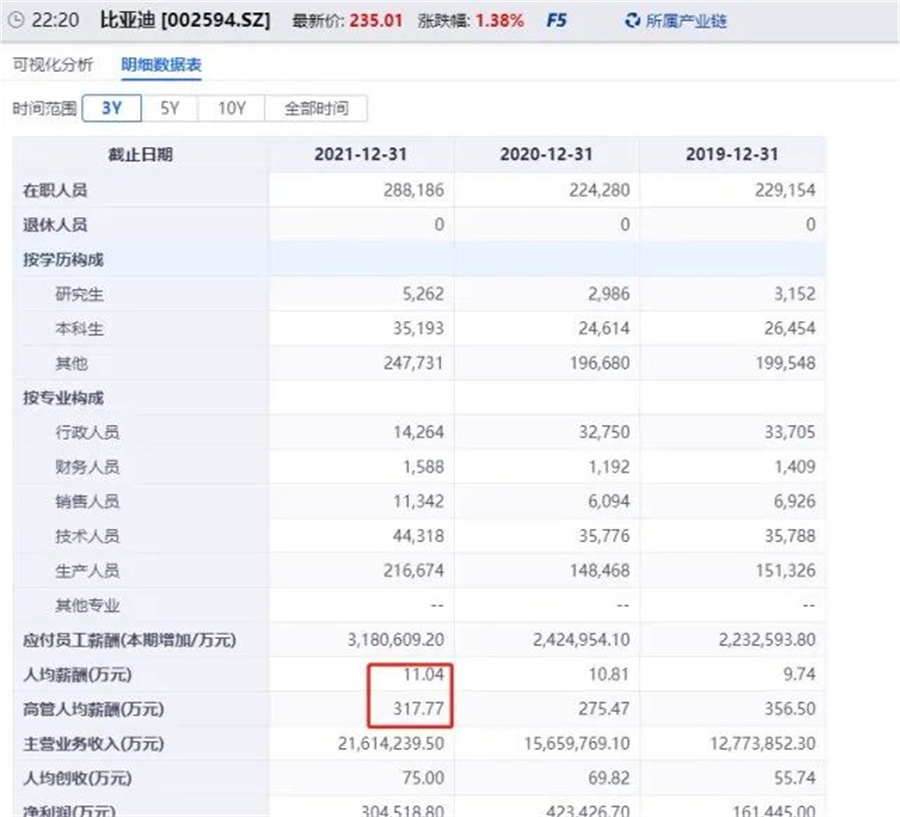Select the 全部时间 time range
Viewport: 900px width, 817px height.
[x=316, y=108]
